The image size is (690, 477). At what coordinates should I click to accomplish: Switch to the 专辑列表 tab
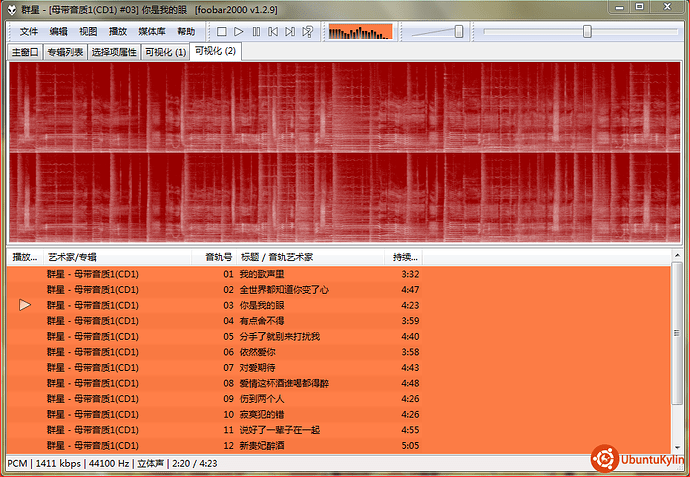point(65,52)
